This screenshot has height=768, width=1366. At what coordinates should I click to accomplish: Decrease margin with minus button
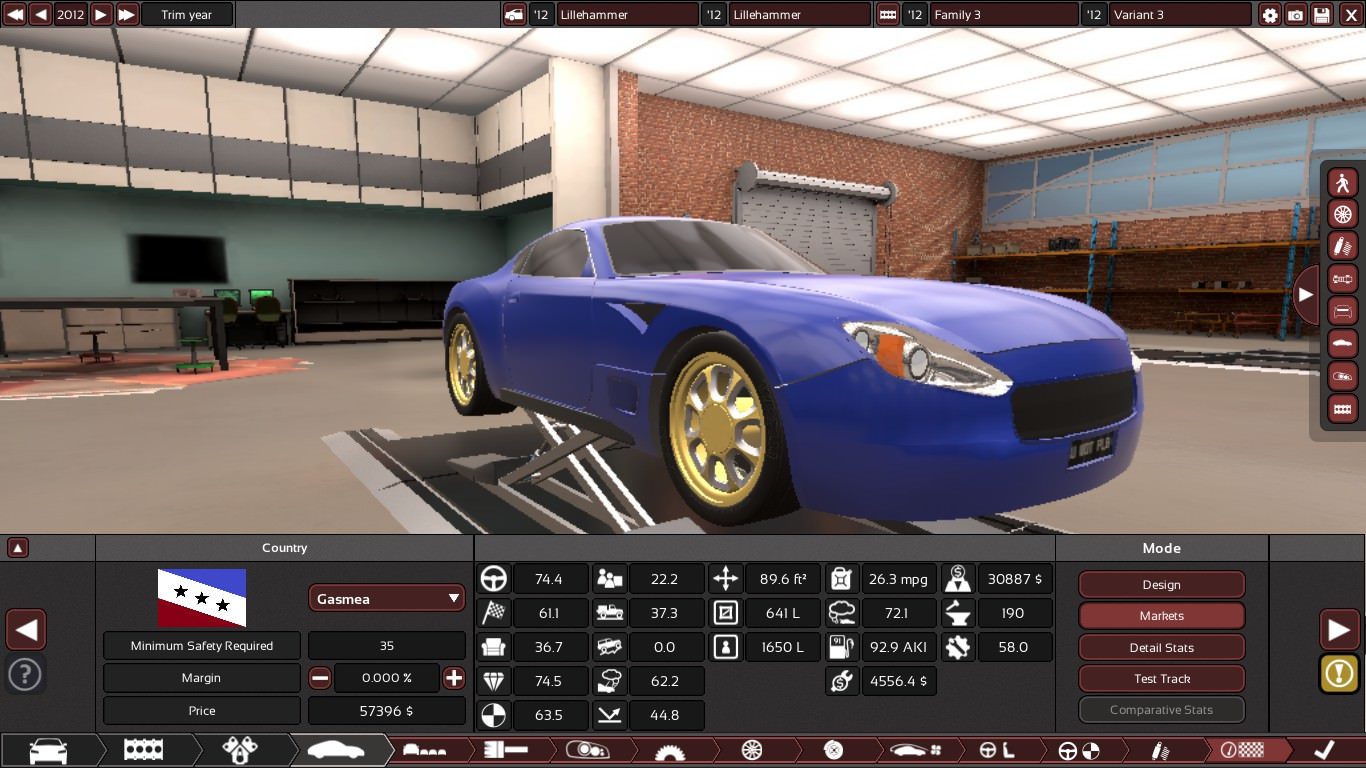(320, 678)
